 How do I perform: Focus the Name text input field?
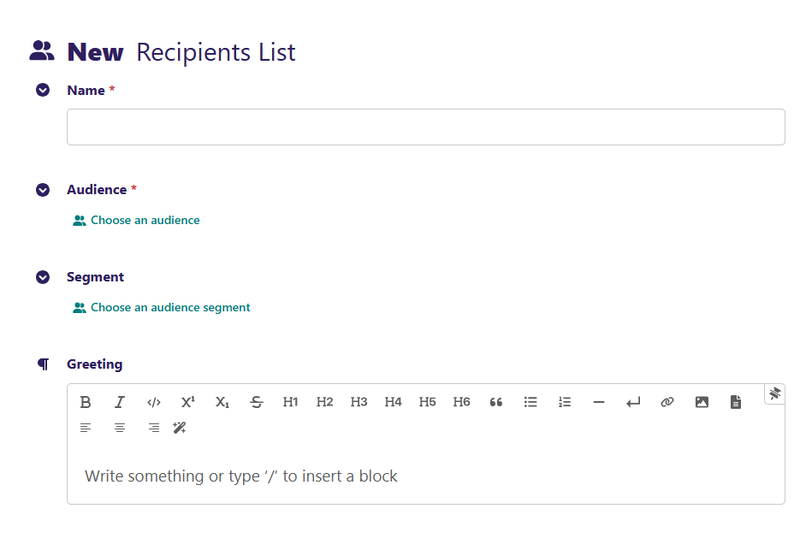(x=425, y=127)
